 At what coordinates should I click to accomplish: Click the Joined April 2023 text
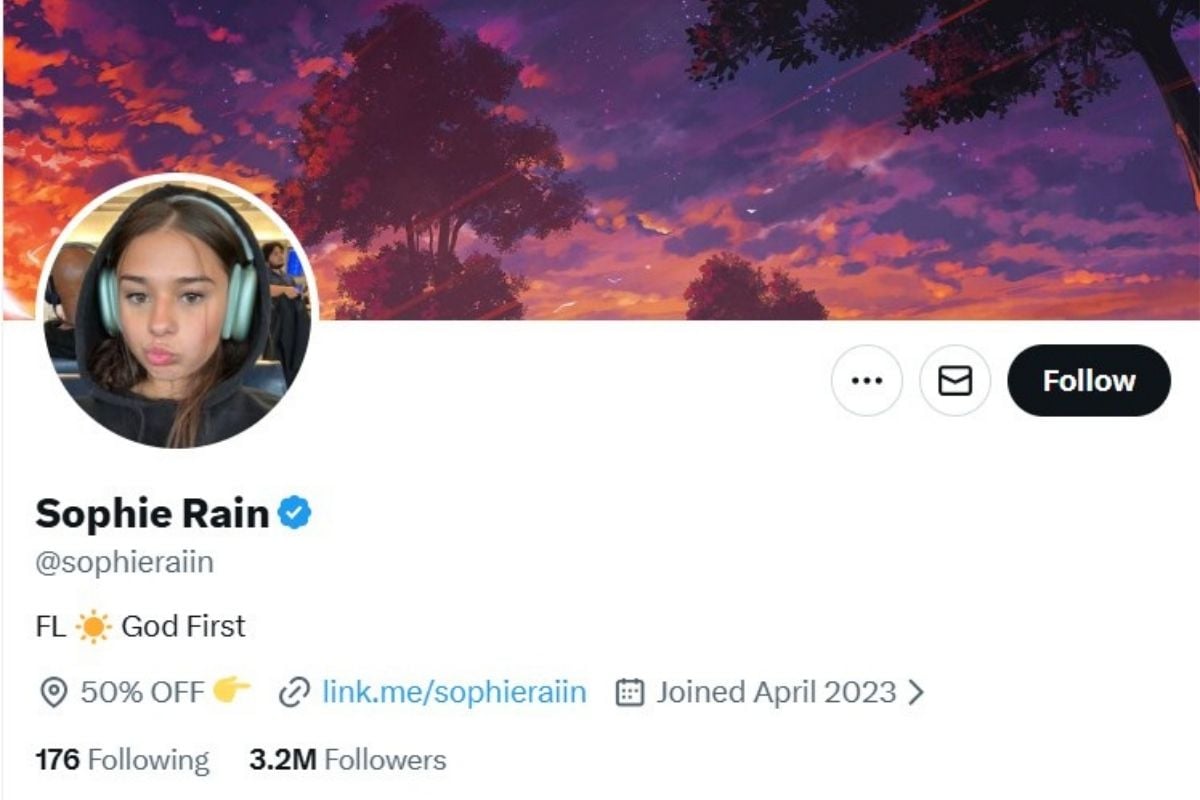(x=776, y=692)
